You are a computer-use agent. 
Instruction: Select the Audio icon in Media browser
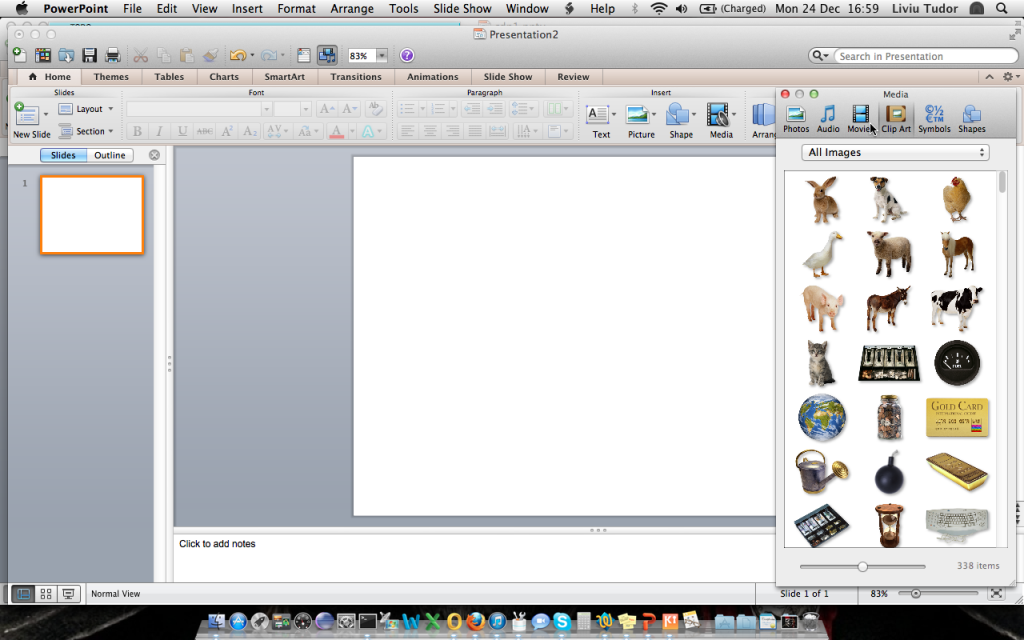click(x=828, y=118)
